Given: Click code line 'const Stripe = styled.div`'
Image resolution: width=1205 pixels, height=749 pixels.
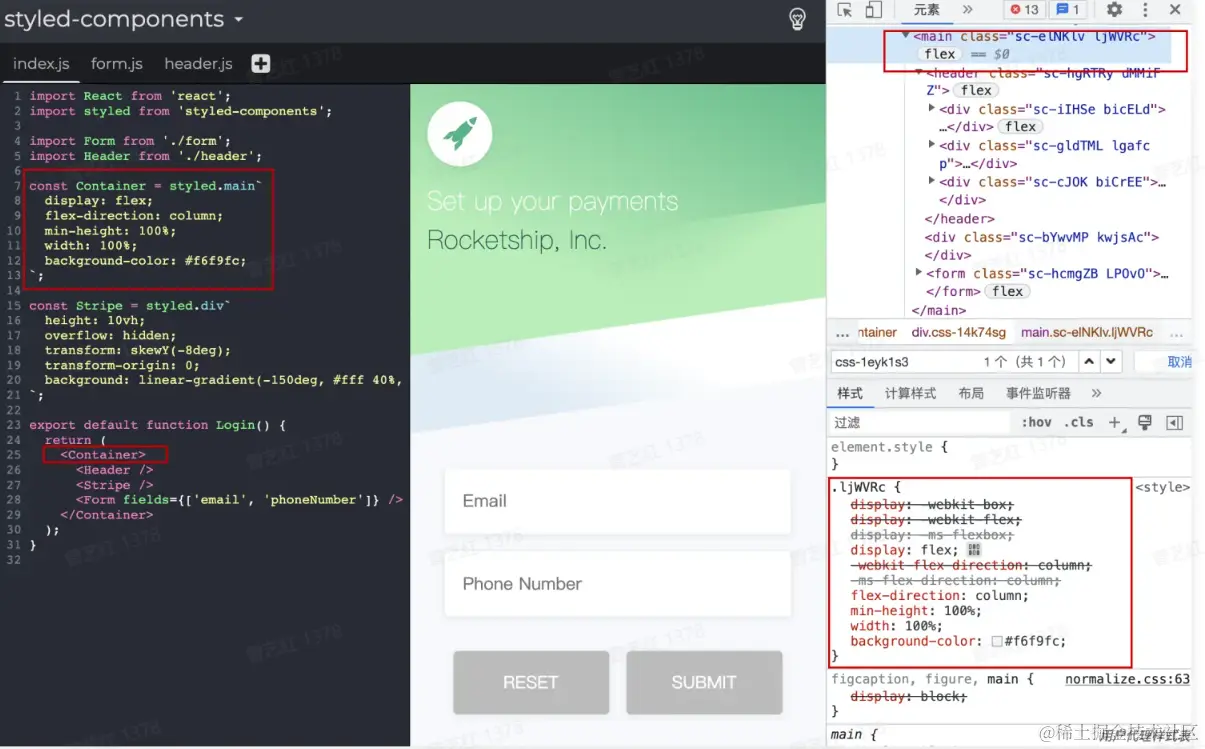Looking at the screenshot, I should point(130,305).
